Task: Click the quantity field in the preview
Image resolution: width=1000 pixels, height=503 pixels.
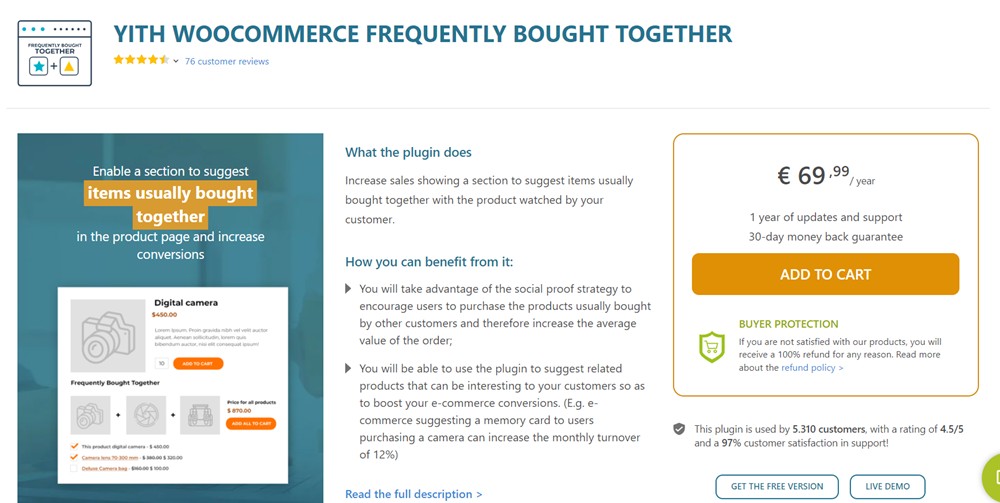Action: point(161,364)
